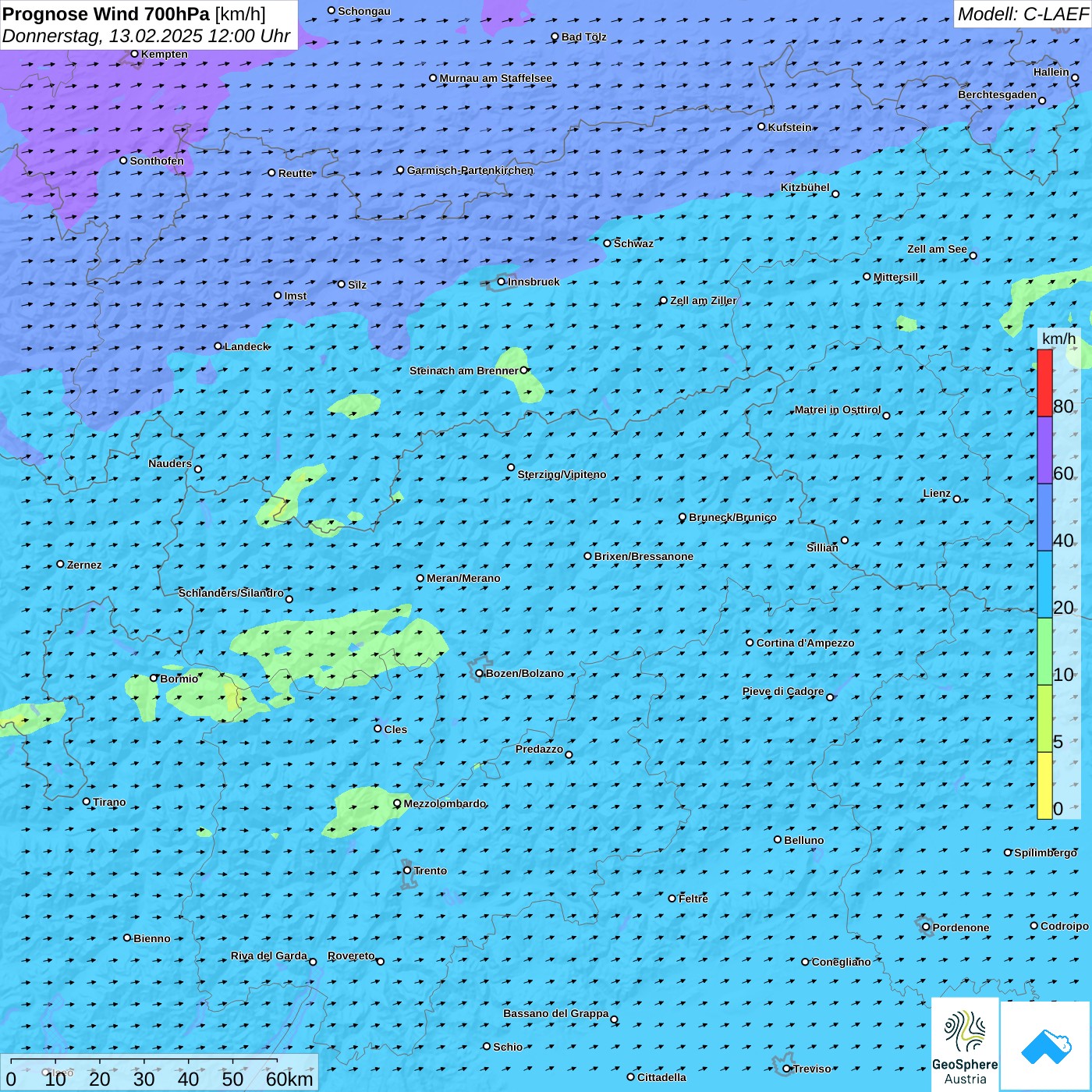The width and height of the screenshot is (1092, 1092).
Task: Click the 'Modell: C-LAEF' label
Action: pyautogui.click(x=1023, y=14)
